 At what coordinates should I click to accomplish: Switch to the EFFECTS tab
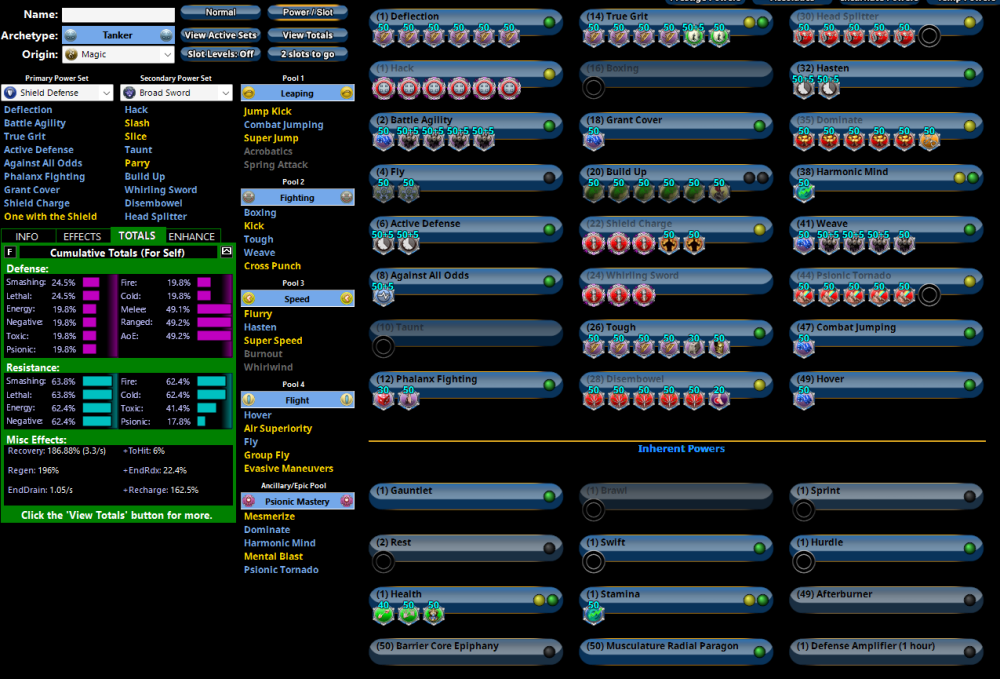click(x=82, y=236)
